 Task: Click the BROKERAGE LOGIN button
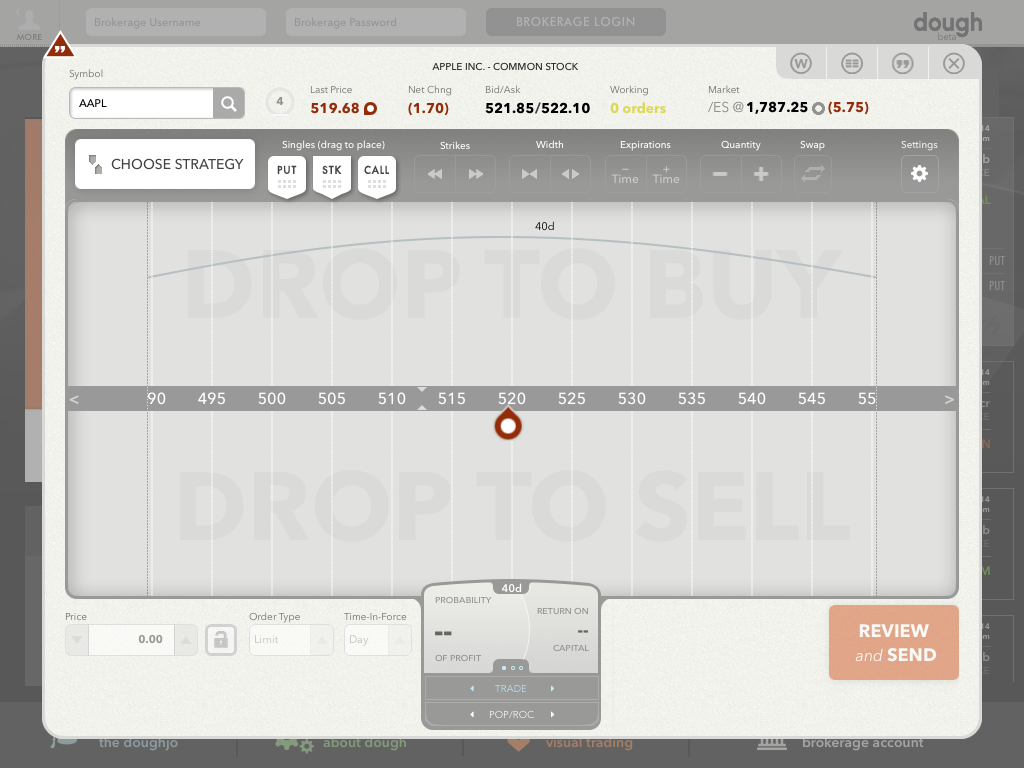point(575,22)
